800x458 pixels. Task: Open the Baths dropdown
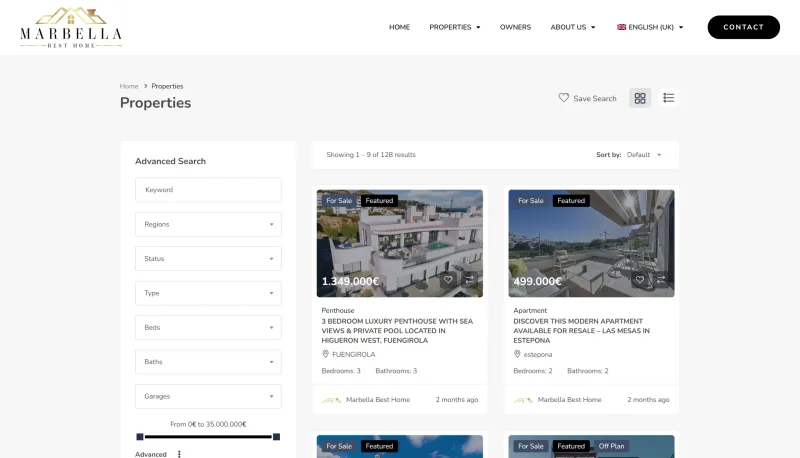208,362
